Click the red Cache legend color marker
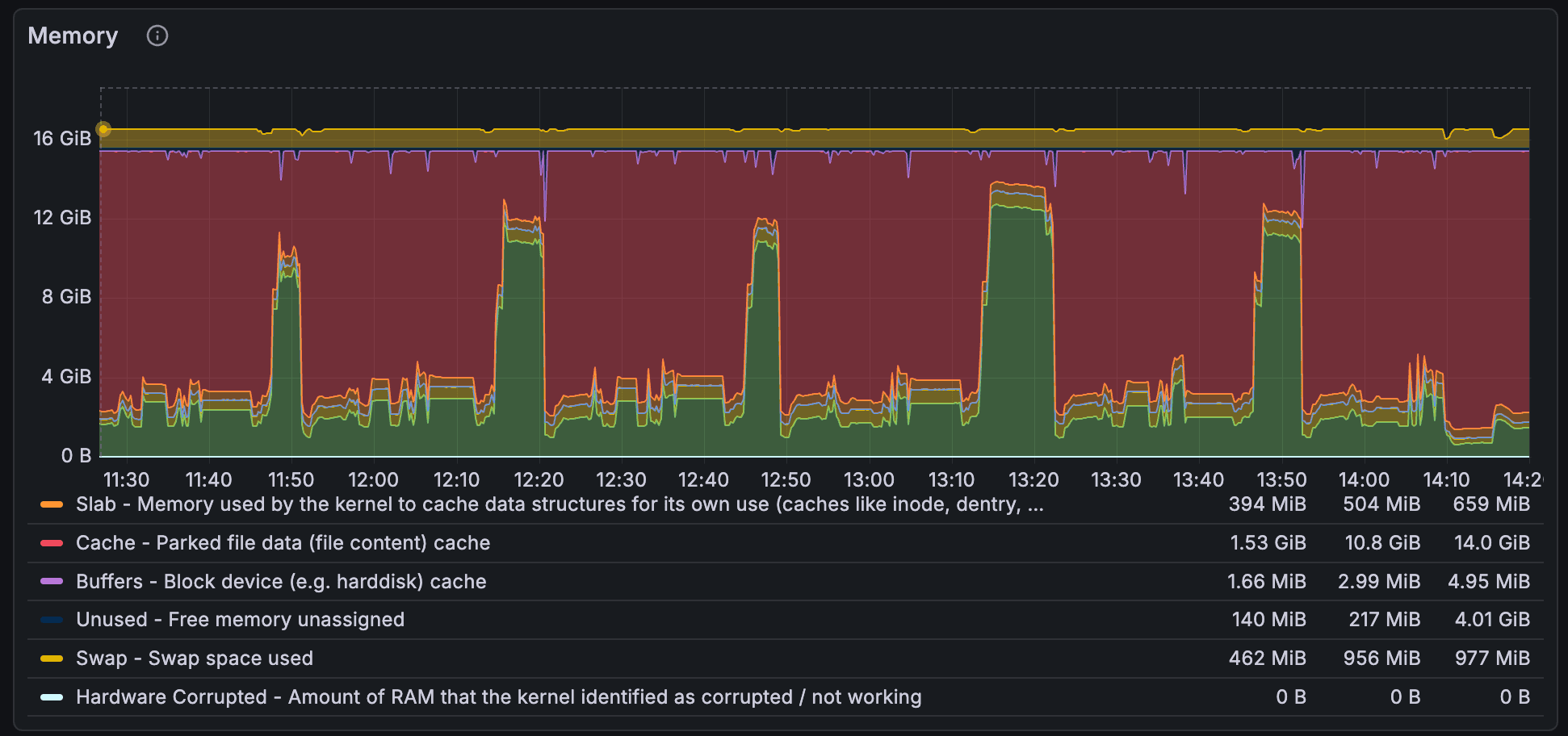The image size is (1568, 736). pos(50,543)
